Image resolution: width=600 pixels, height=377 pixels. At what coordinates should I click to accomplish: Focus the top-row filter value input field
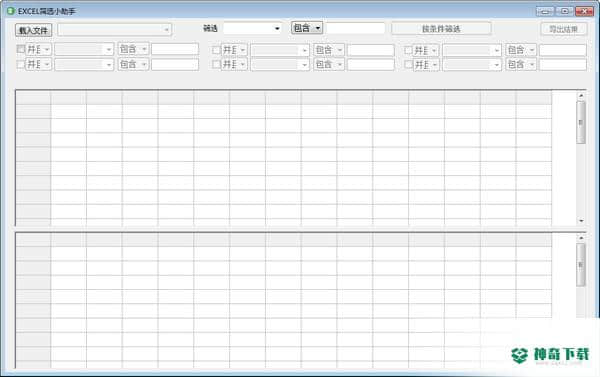coord(355,28)
